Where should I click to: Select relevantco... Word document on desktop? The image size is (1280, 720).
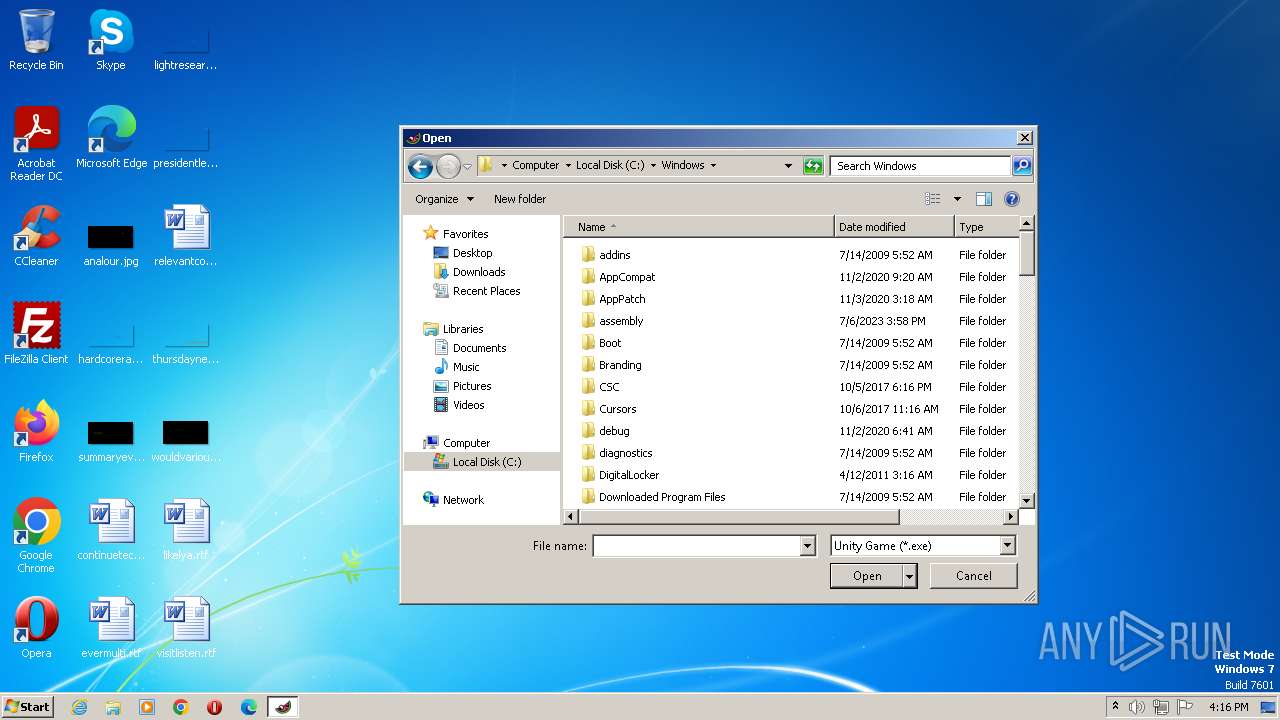[185, 236]
